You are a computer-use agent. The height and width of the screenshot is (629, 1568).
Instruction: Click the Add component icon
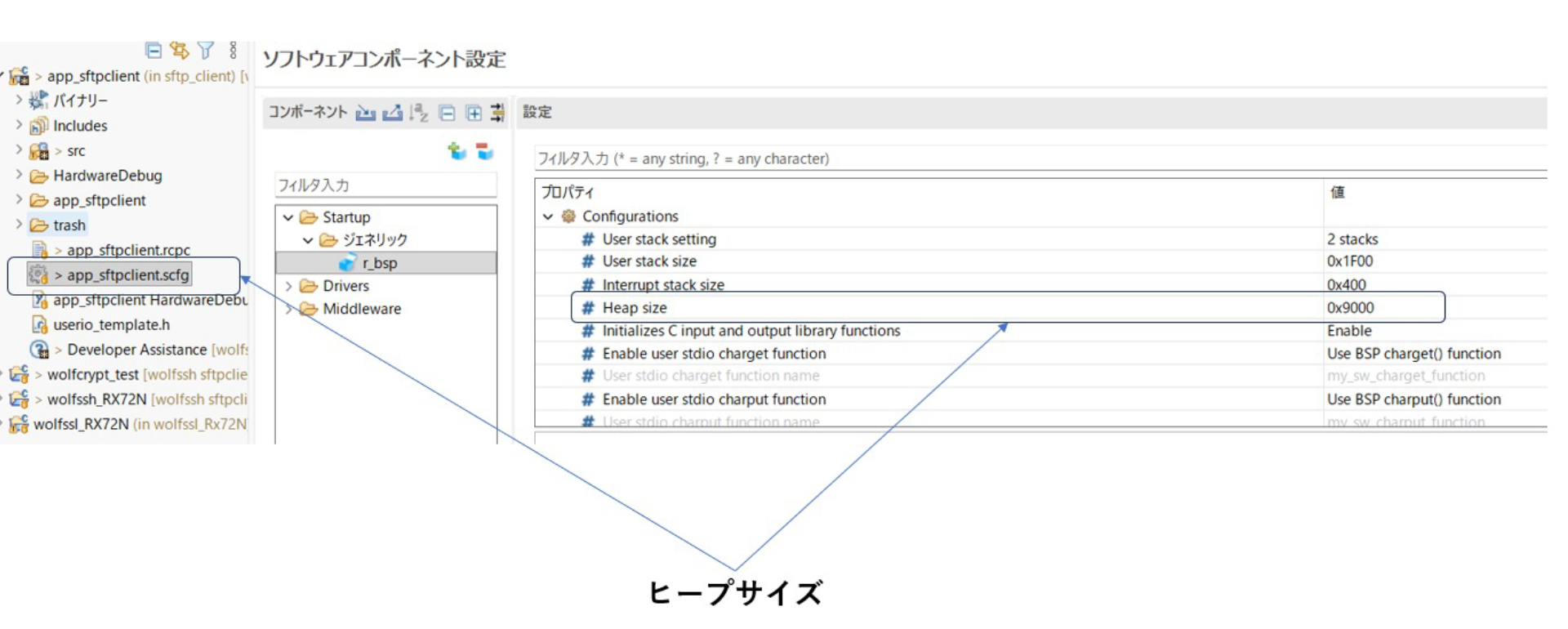click(x=457, y=151)
